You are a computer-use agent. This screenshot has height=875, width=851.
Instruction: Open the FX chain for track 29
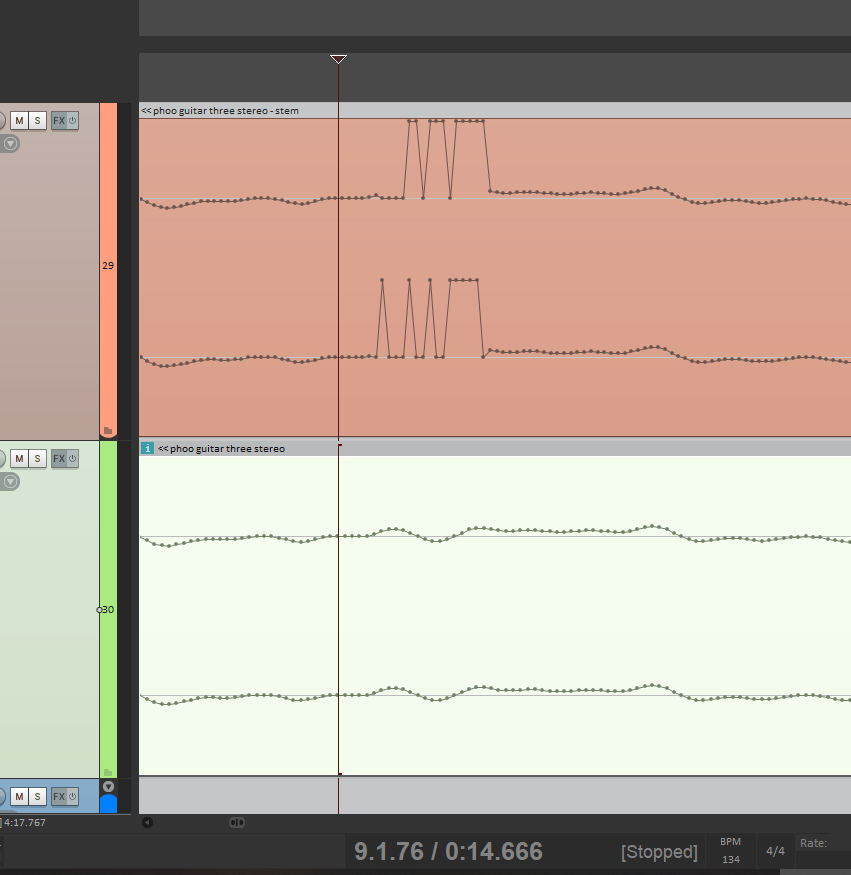click(x=59, y=121)
